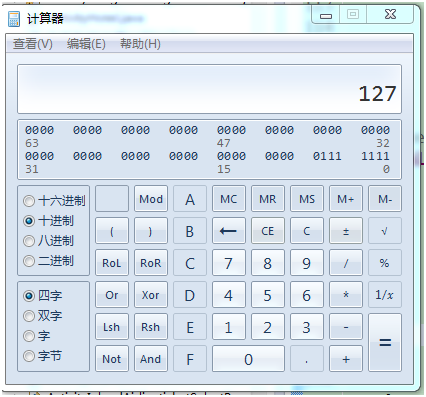
Task: Select 二进制 binary radio option
Action: (49, 261)
